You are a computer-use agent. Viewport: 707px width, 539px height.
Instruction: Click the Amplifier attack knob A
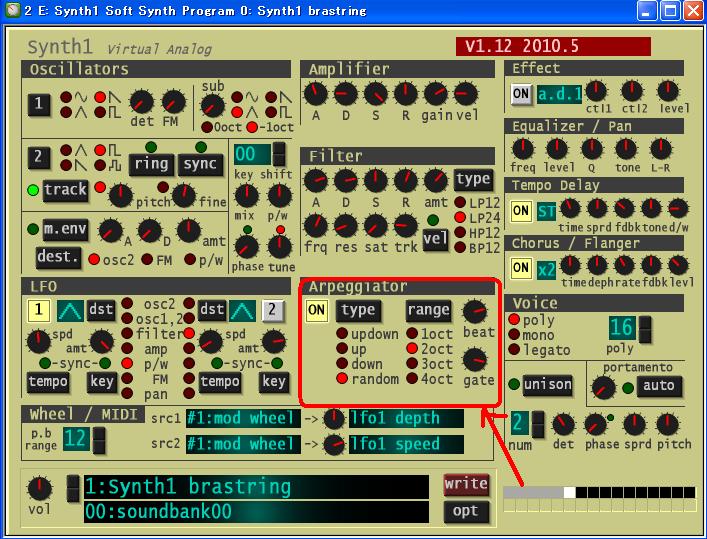point(316,94)
